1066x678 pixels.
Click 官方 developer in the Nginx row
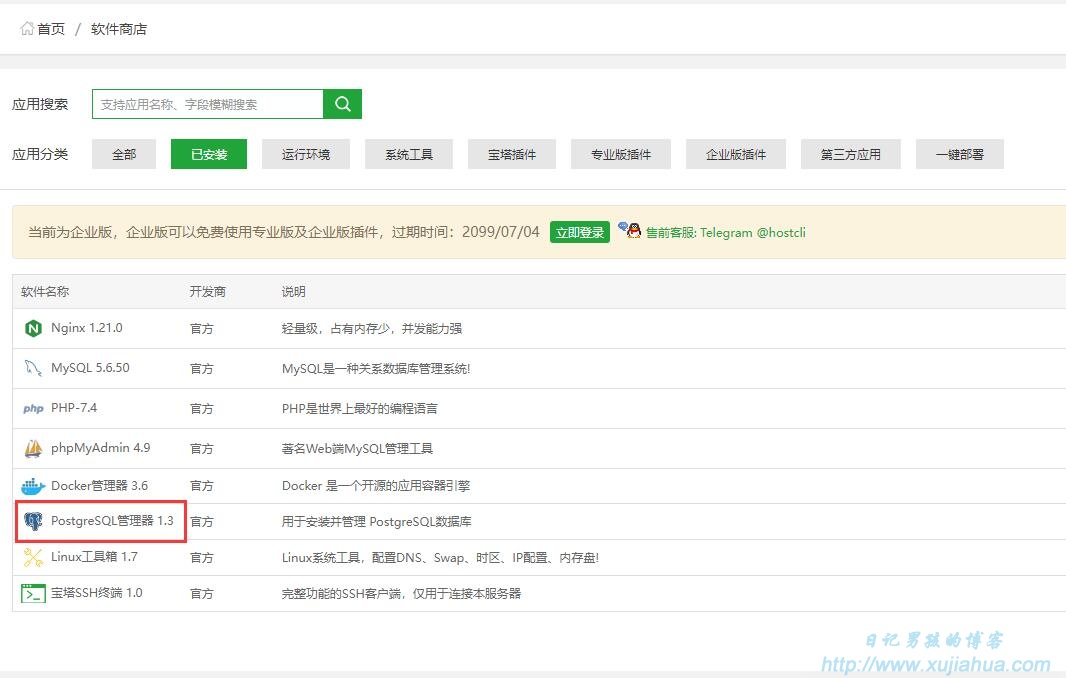click(201, 329)
